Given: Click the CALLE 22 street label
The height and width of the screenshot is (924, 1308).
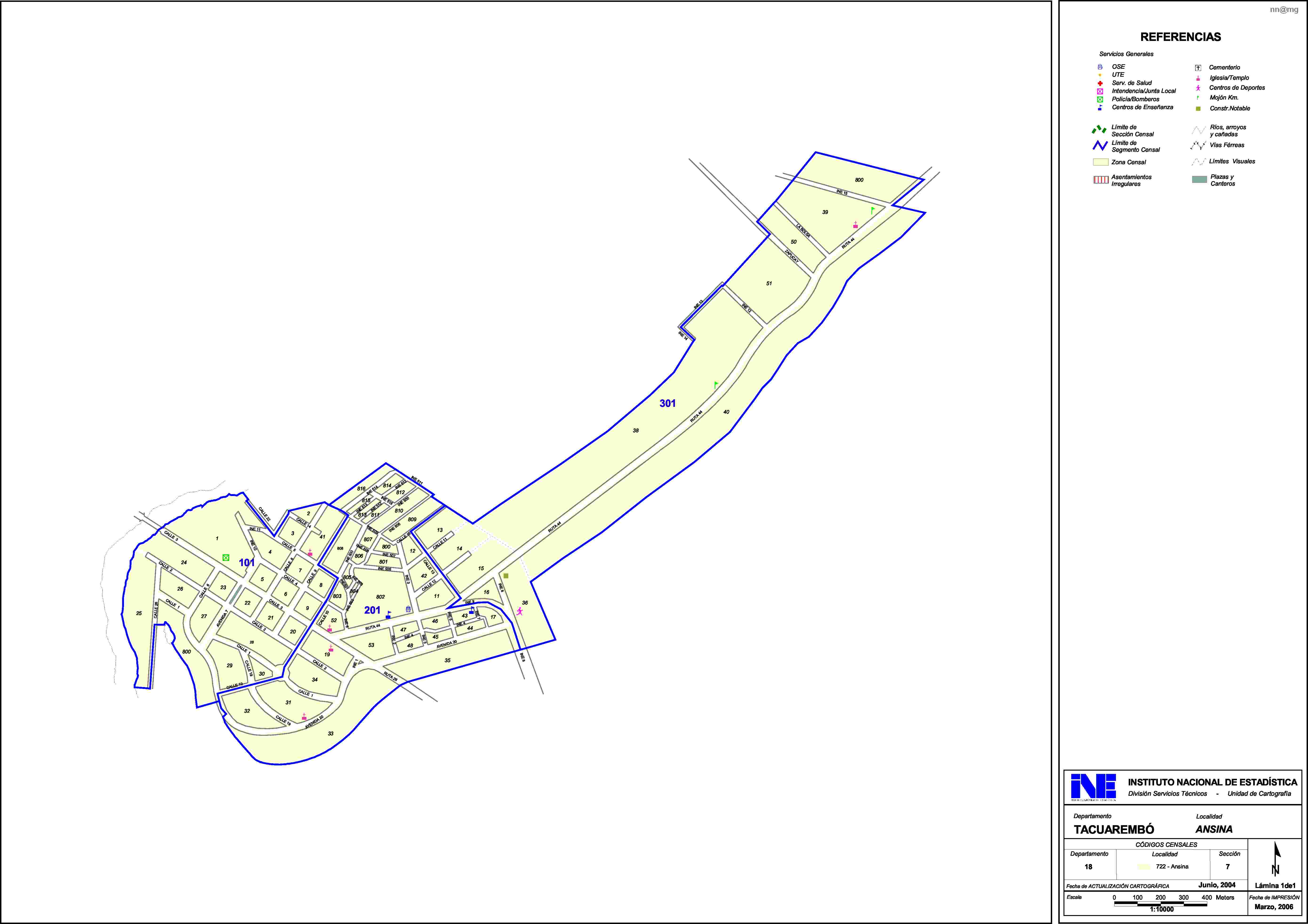Looking at the screenshot, I should [x=264, y=514].
